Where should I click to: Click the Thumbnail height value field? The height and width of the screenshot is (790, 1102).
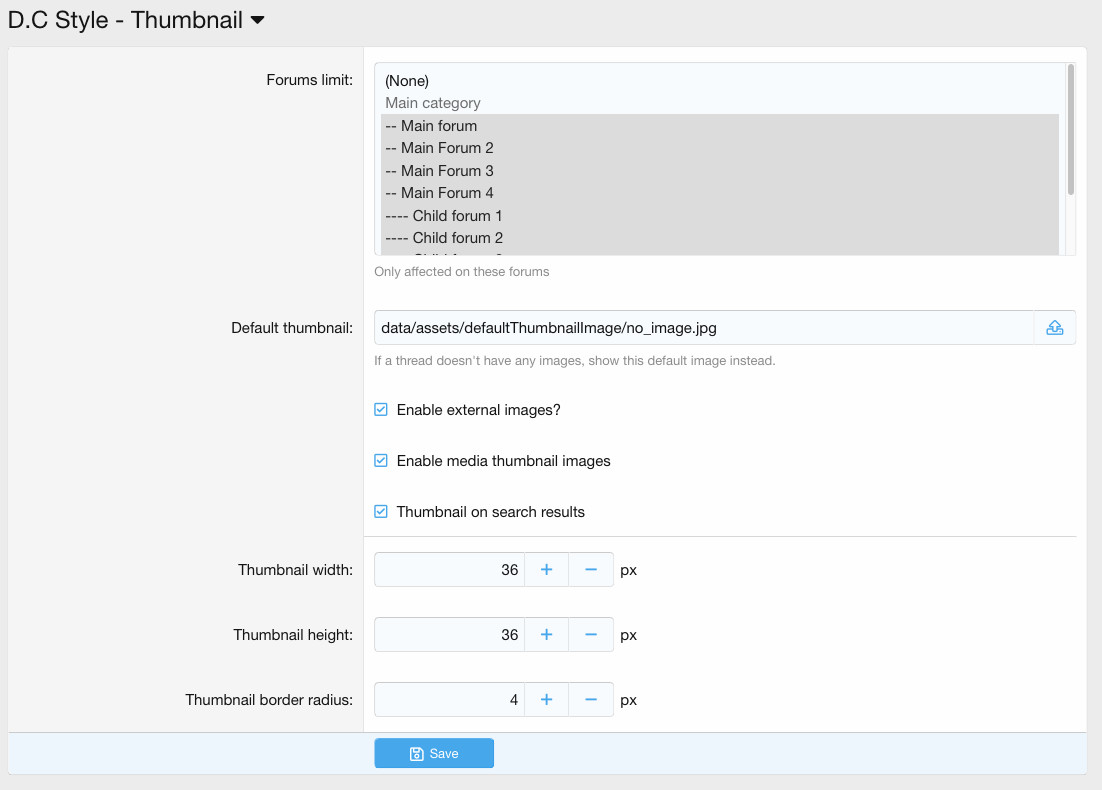point(449,635)
